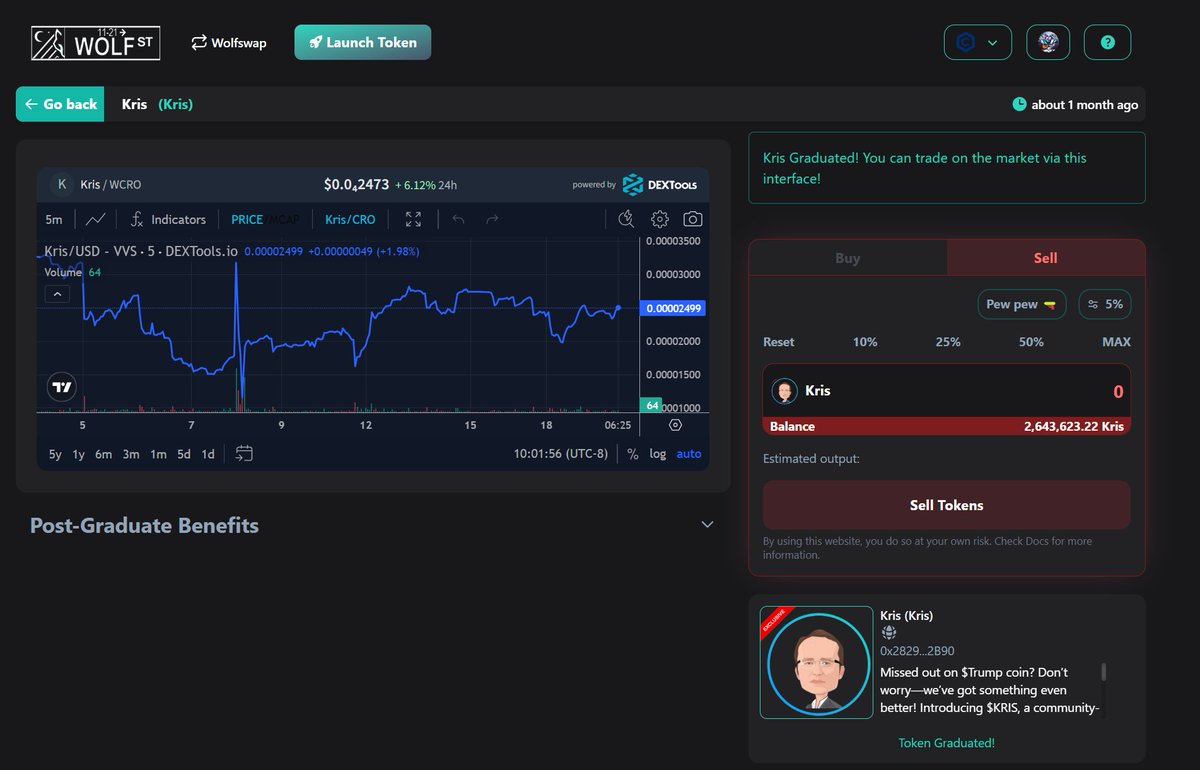Click the balance value 2,643,623.22 Kris
Viewport: 1200px width, 770px height.
coord(1074,426)
